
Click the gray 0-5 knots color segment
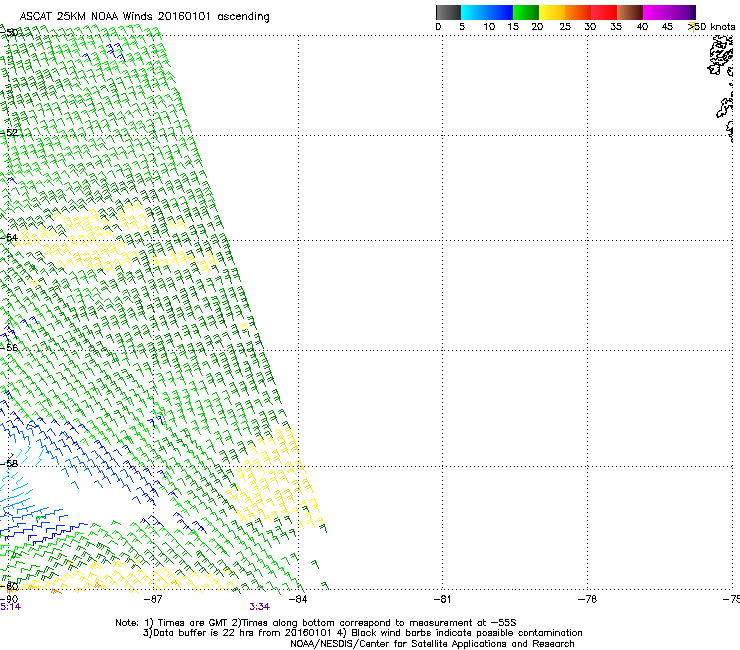point(448,12)
